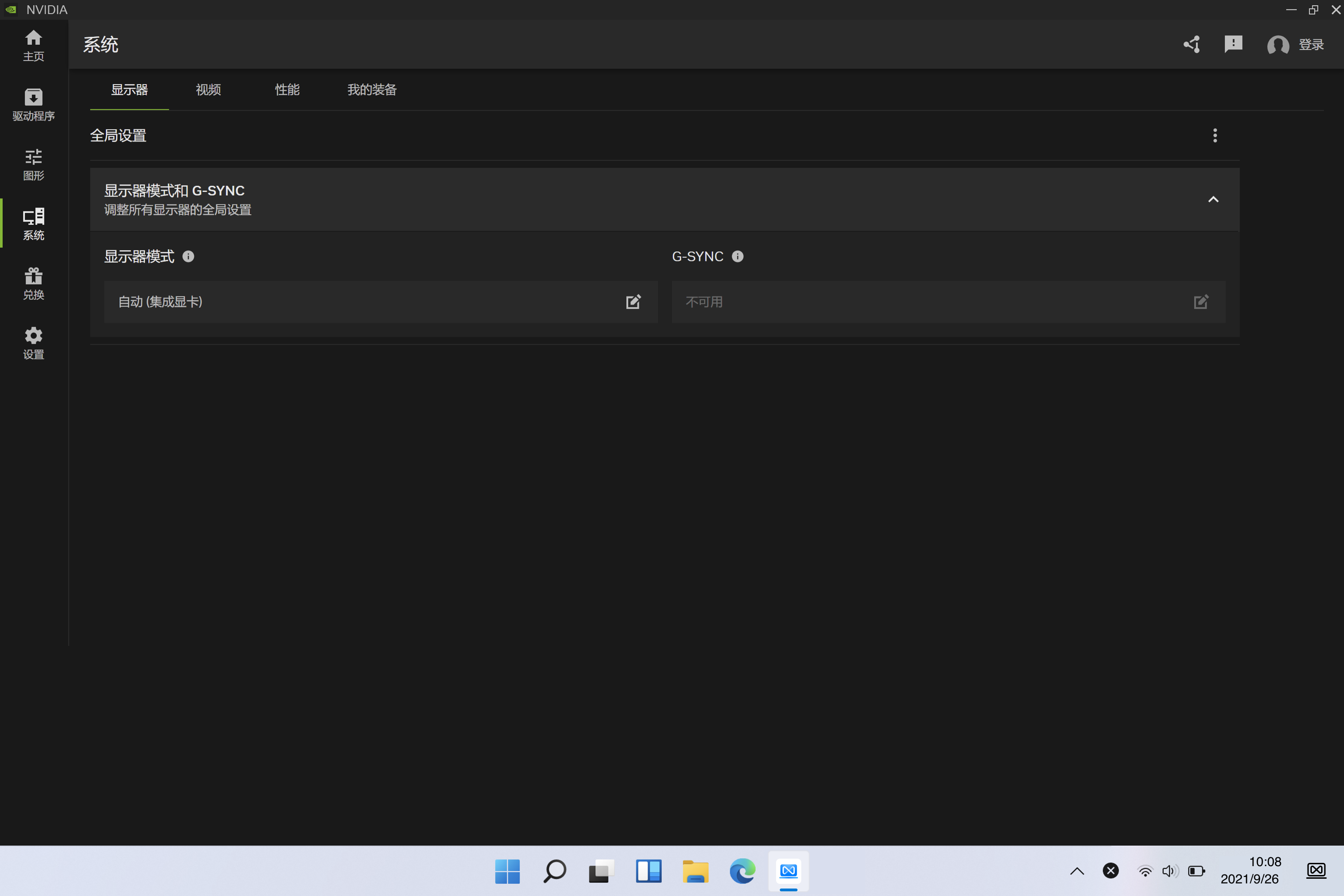Open the 主页 home sidebar icon

point(33,45)
